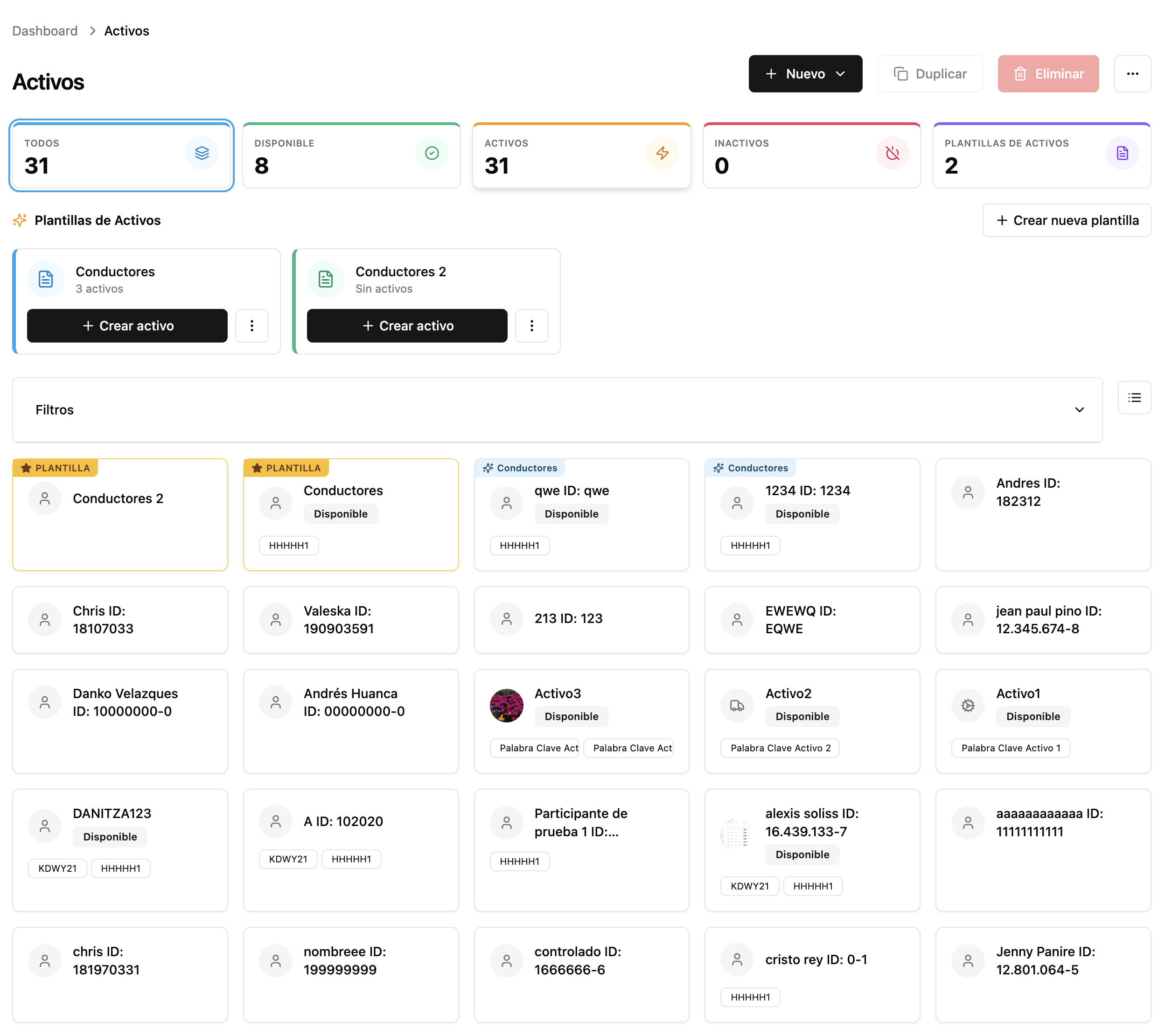This screenshot has width=1172, height=1036.
Task: Select the Todos 31 tab card
Action: [x=121, y=155]
